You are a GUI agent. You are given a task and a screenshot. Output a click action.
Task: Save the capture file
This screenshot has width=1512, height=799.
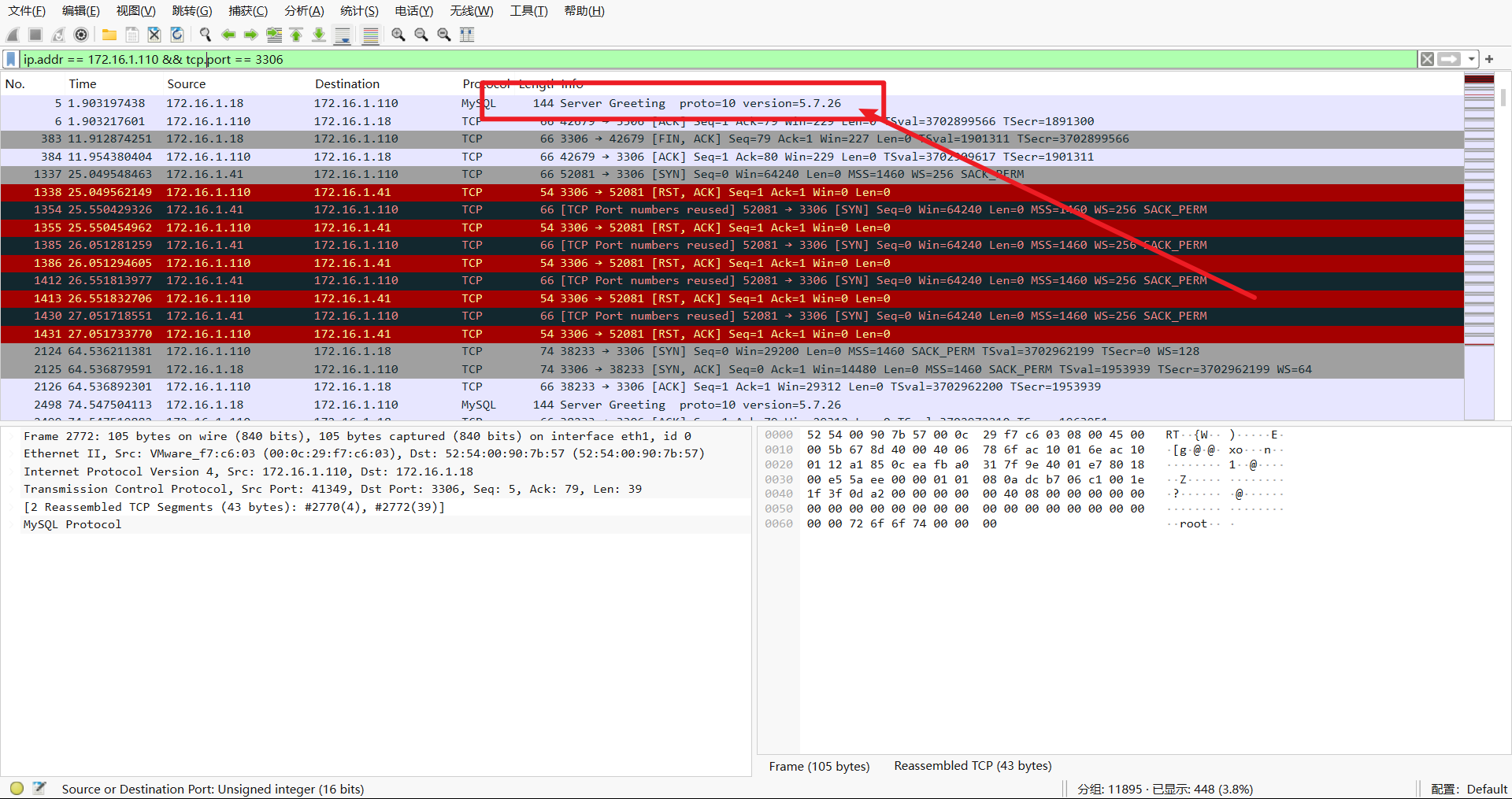pos(132,35)
